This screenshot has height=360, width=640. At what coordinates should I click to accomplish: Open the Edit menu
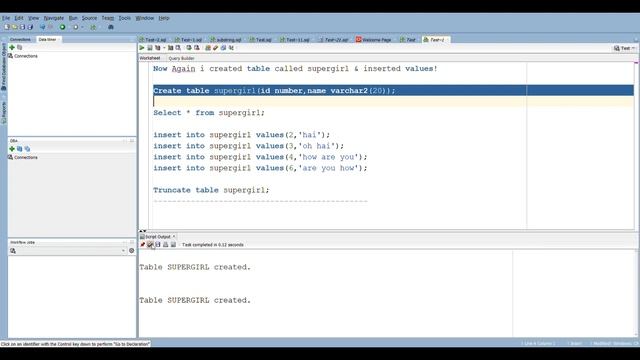19,18
